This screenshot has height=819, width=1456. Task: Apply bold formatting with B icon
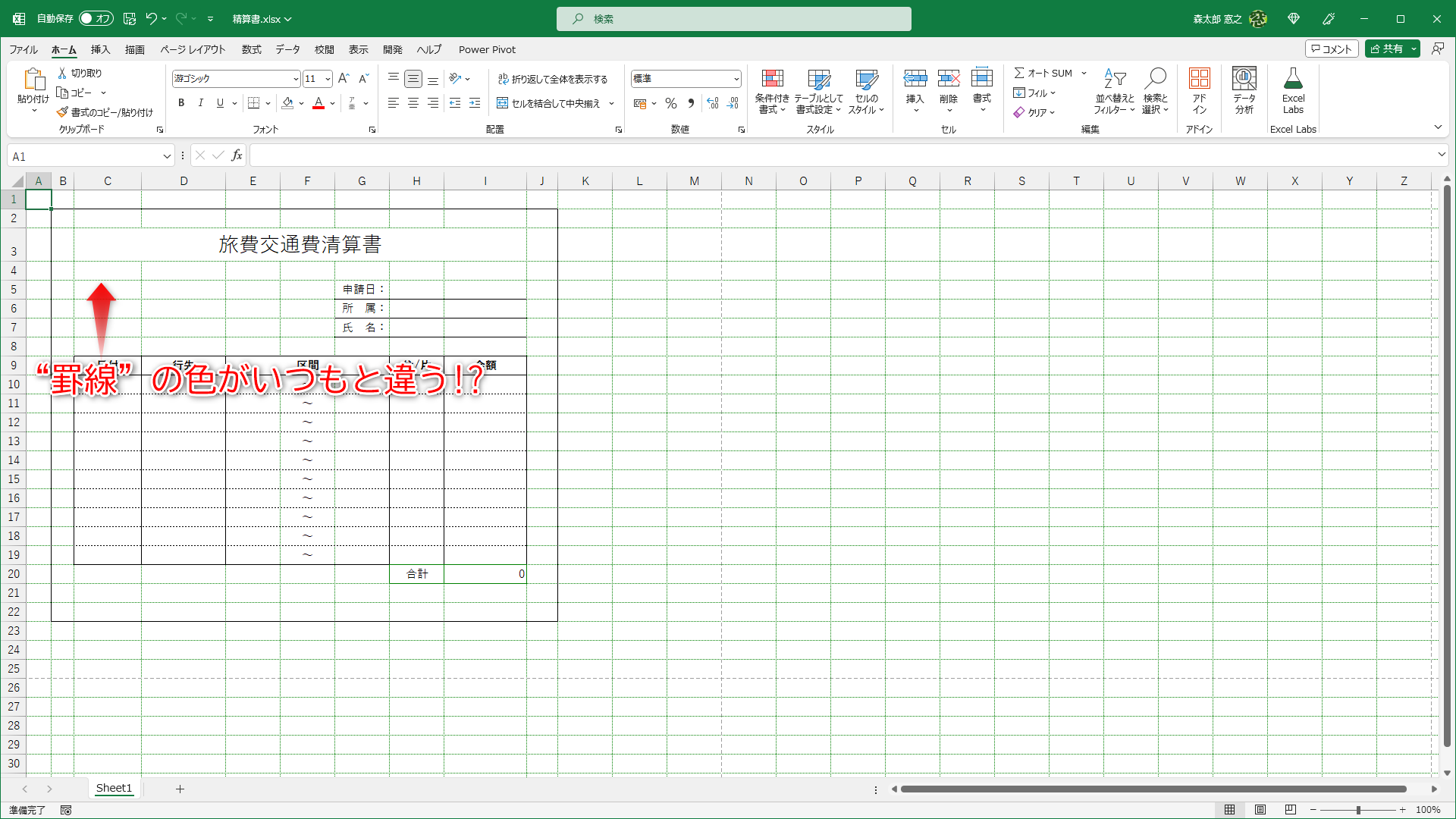pyautogui.click(x=181, y=103)
